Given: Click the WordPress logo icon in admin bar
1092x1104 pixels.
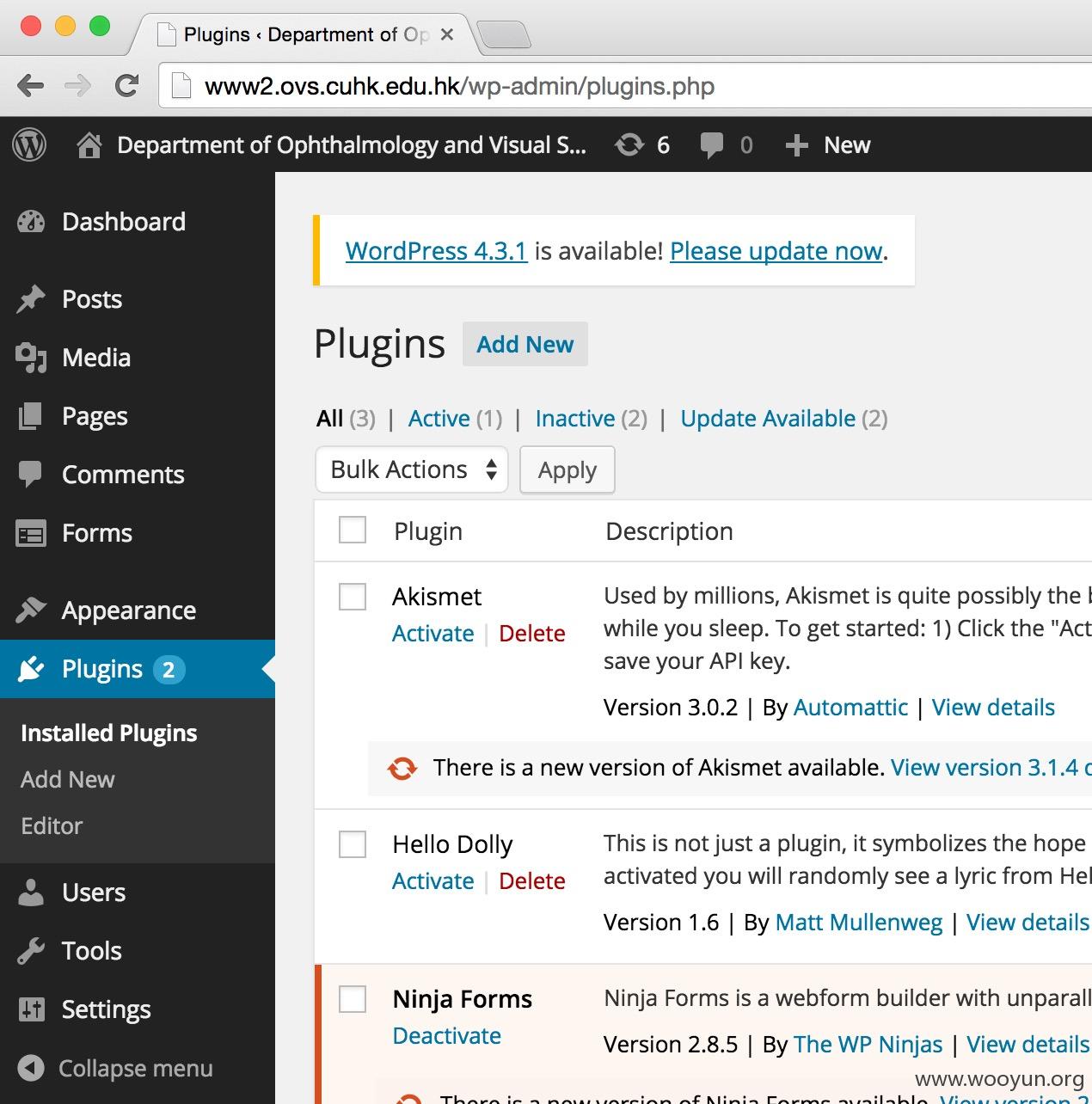Looking at the screenshot, I should click(29, 144).
